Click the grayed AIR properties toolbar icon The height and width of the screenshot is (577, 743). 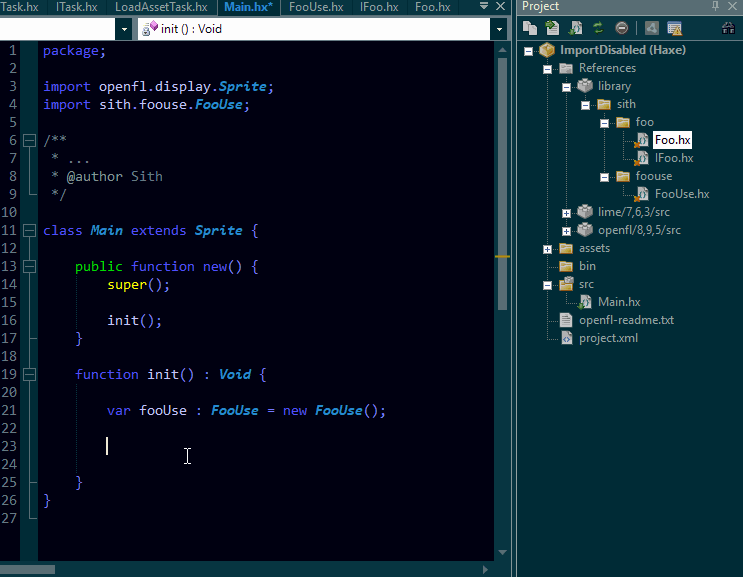click(x=652, y=28)
